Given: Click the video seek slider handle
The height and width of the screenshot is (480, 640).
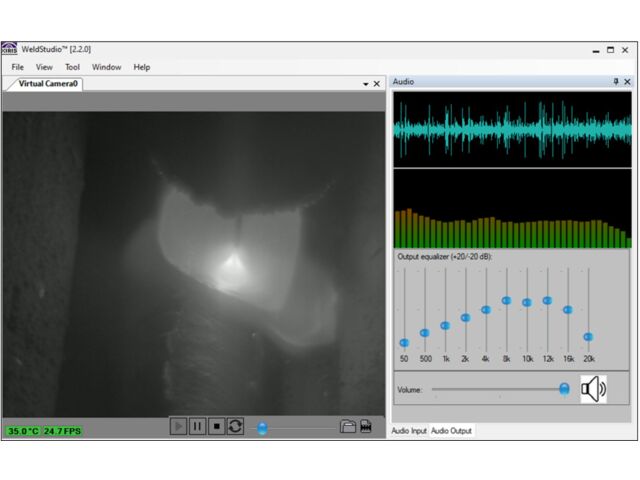Looking at the screenshot, I should 262,428.
